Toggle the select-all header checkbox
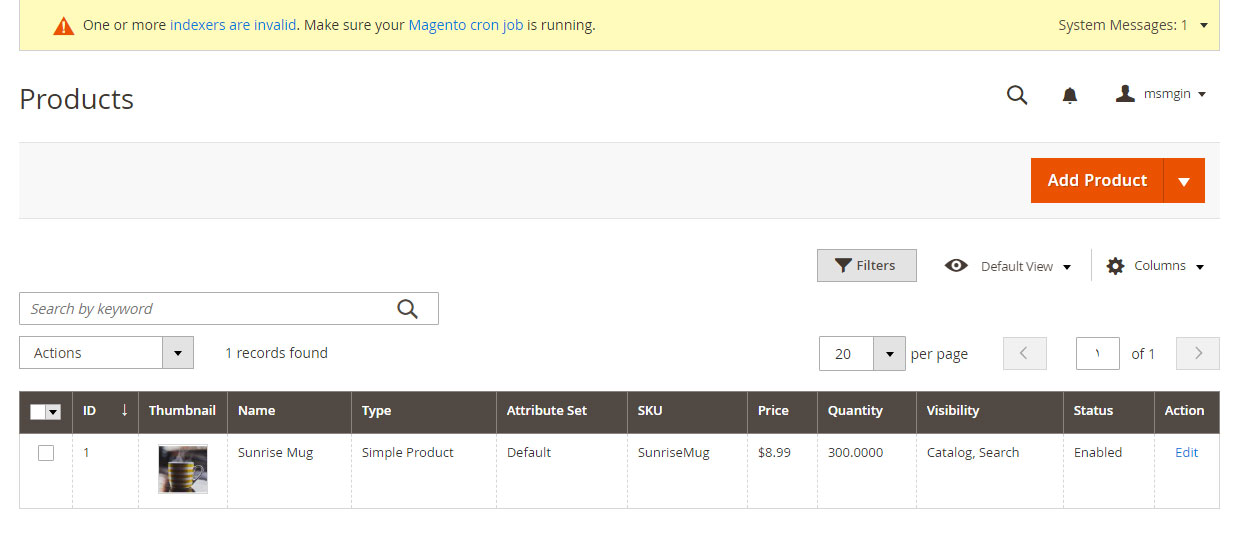 (x=38, y=411)
